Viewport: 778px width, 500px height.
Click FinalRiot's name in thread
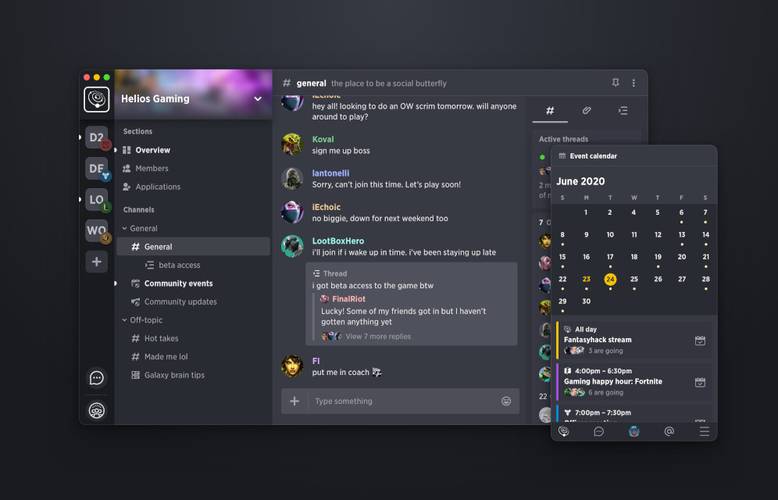click(x=348, y=299)
